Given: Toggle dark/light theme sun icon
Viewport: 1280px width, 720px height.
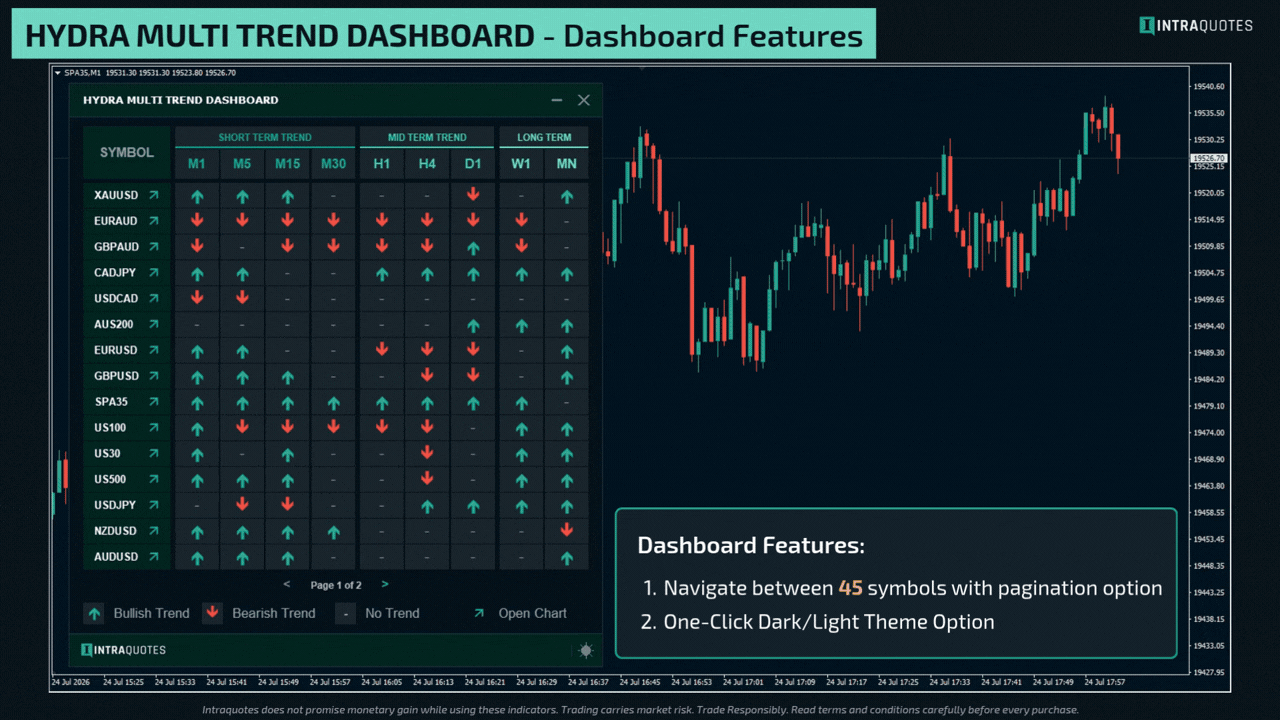Looking at the screenshot, I should click(586, 651).
